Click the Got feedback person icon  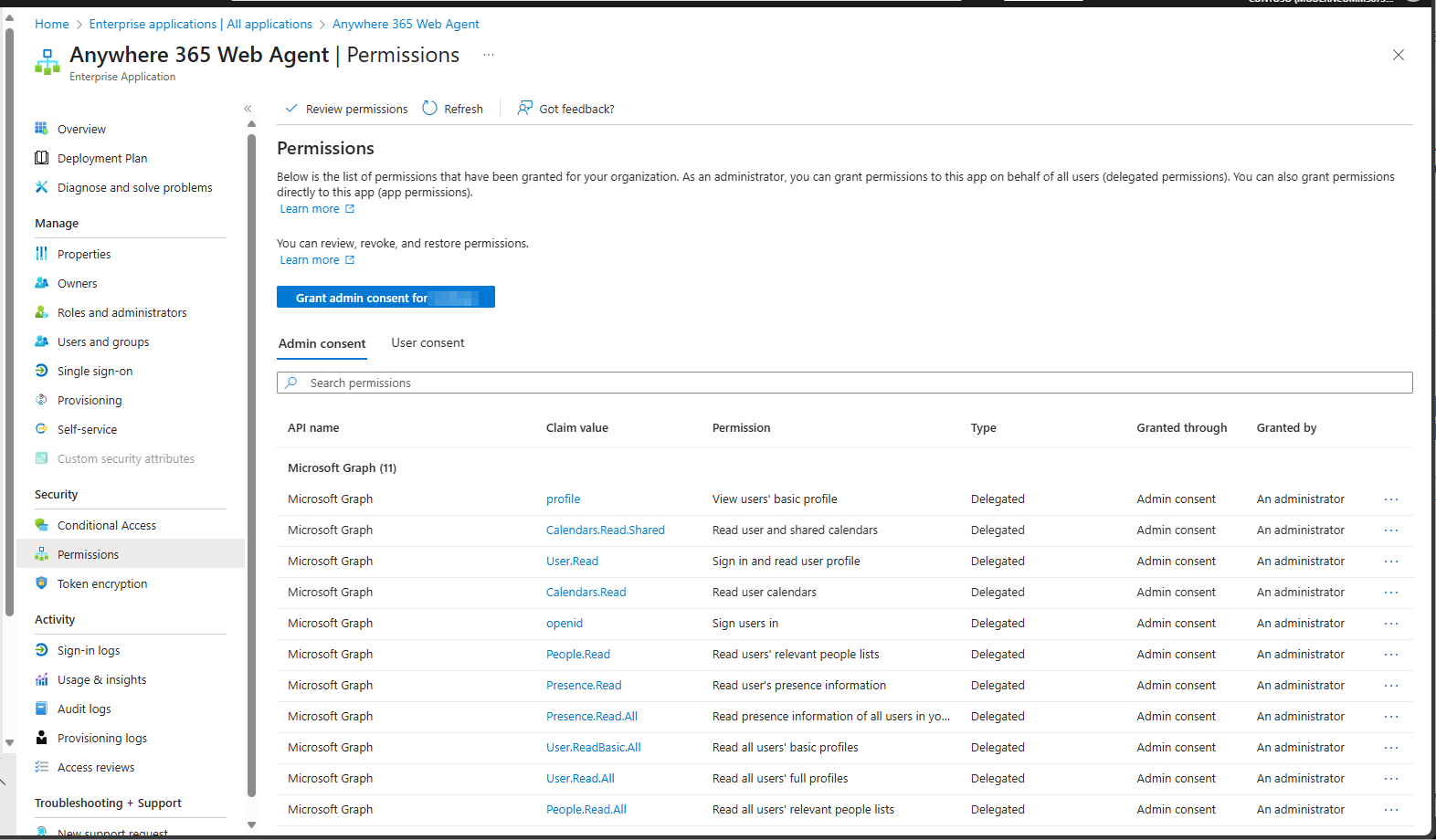524,108
